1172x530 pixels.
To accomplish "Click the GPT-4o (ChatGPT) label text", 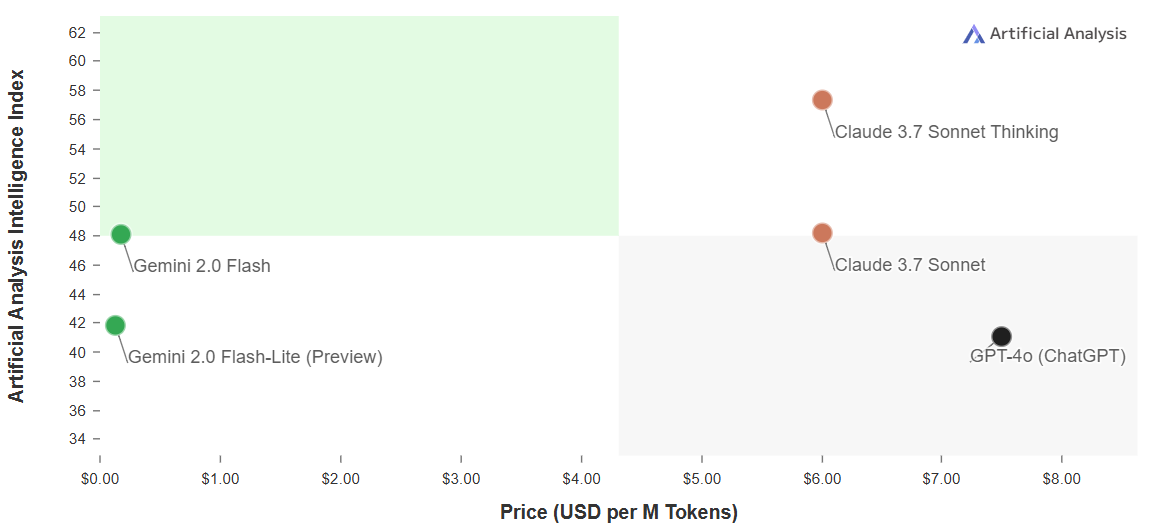I will coord(1048,357).
